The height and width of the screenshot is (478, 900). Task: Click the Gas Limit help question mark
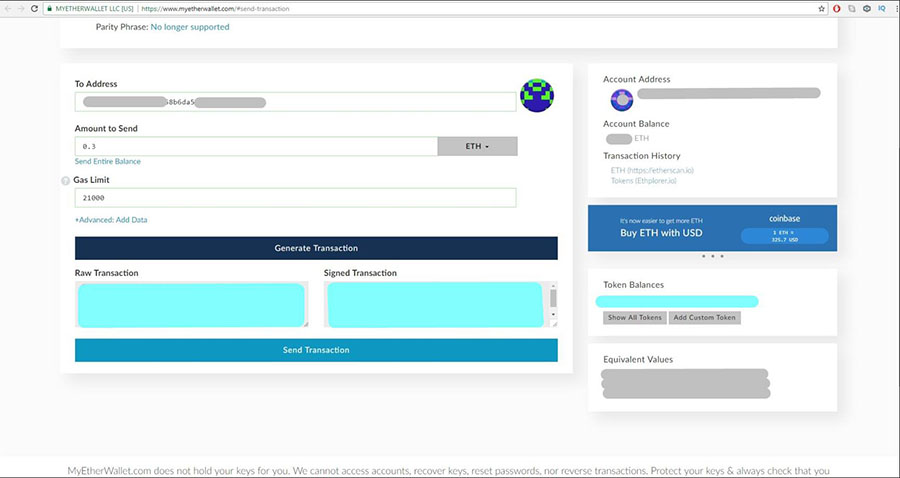(x=65, y=181)
